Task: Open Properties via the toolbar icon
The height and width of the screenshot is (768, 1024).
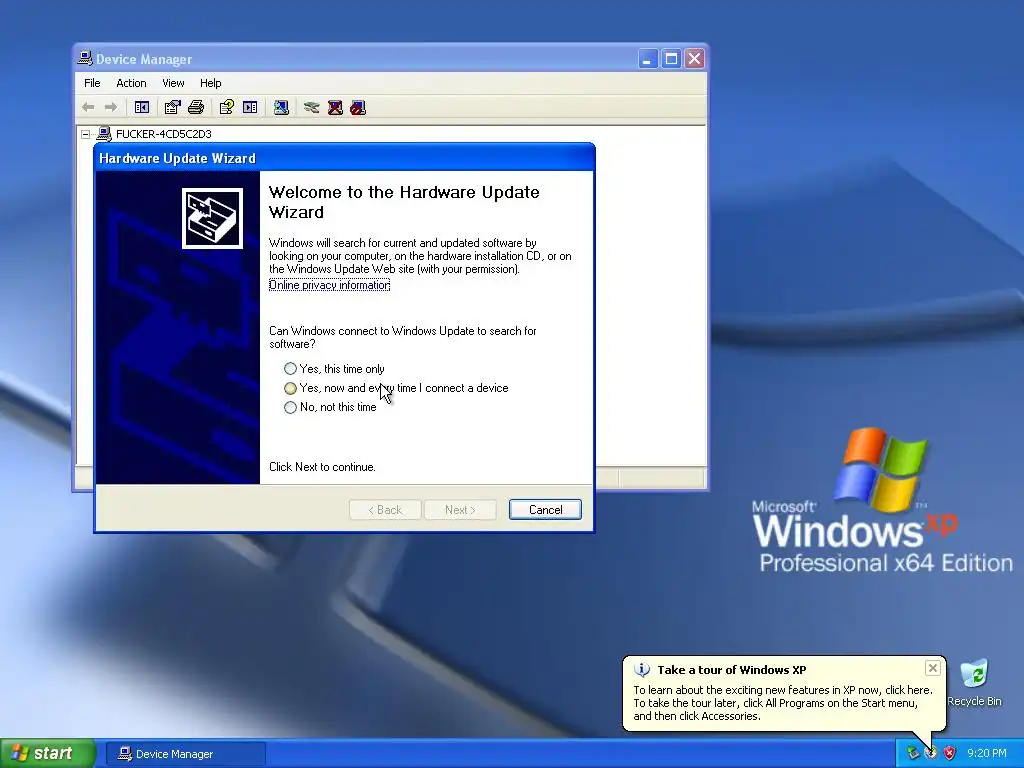Action: (172, 107)
